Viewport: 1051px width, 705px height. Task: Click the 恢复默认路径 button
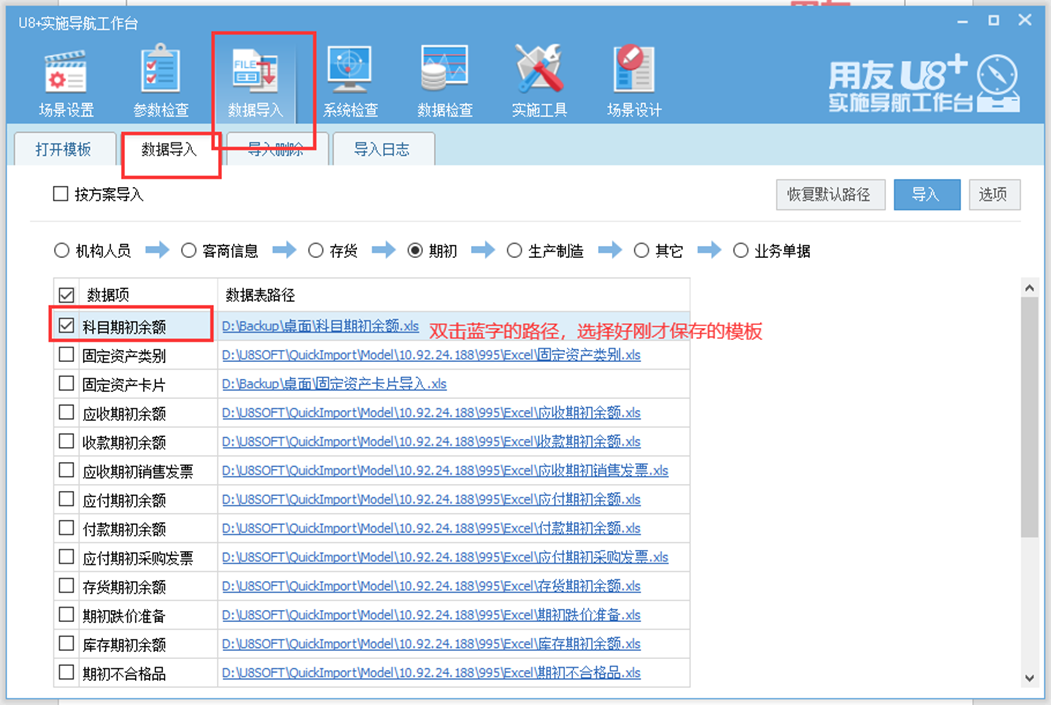click(x=830, y=194)
